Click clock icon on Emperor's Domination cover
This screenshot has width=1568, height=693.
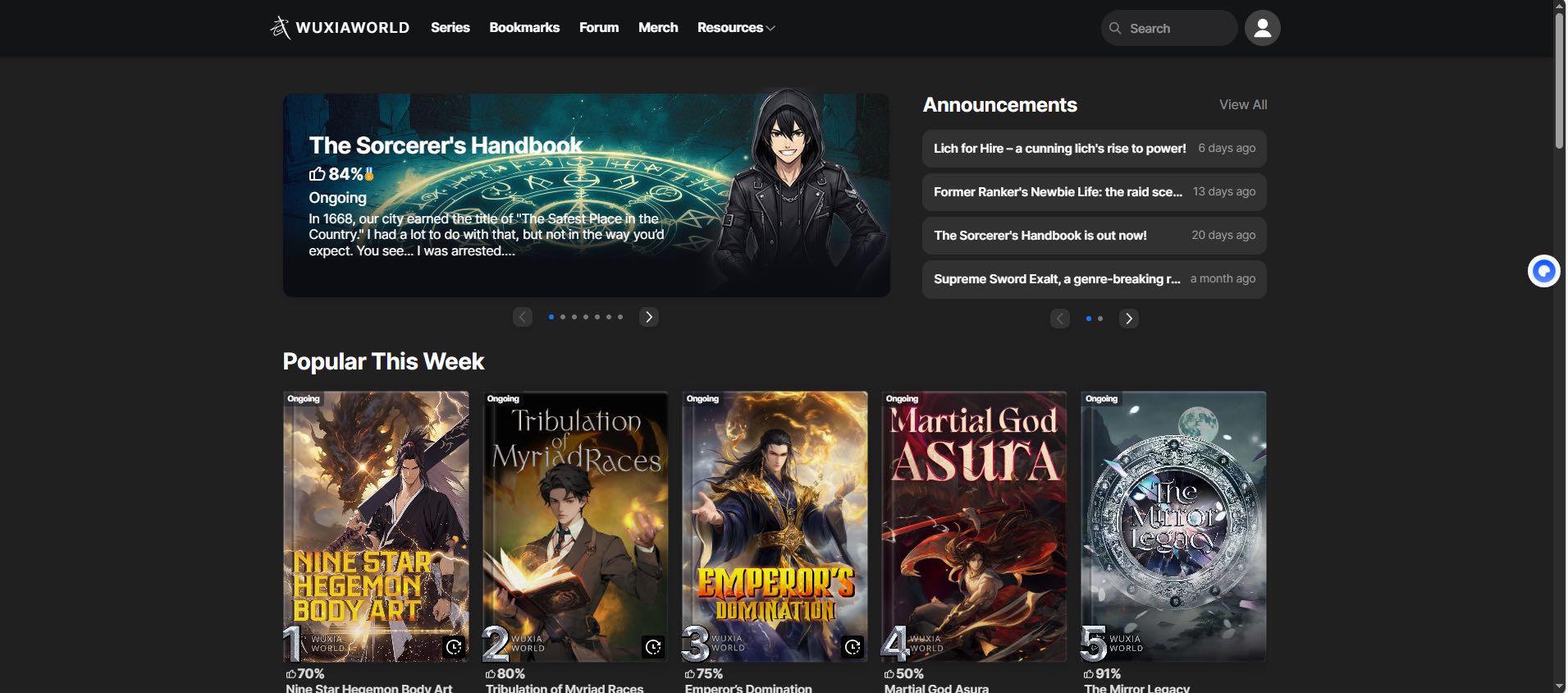tap(853, 647)
